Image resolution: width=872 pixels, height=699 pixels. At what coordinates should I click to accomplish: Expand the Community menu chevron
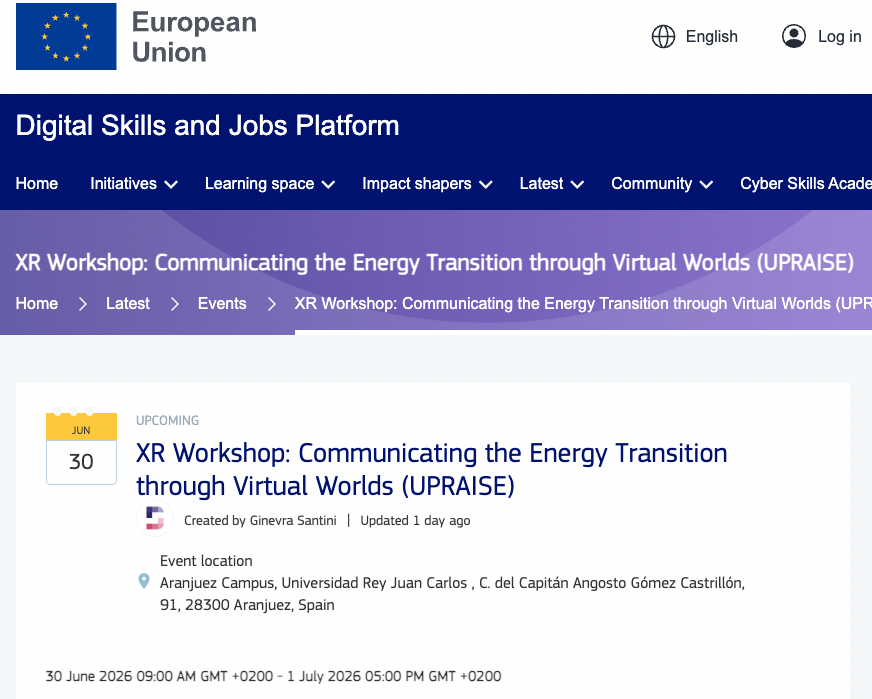click(x=706, y=185)
